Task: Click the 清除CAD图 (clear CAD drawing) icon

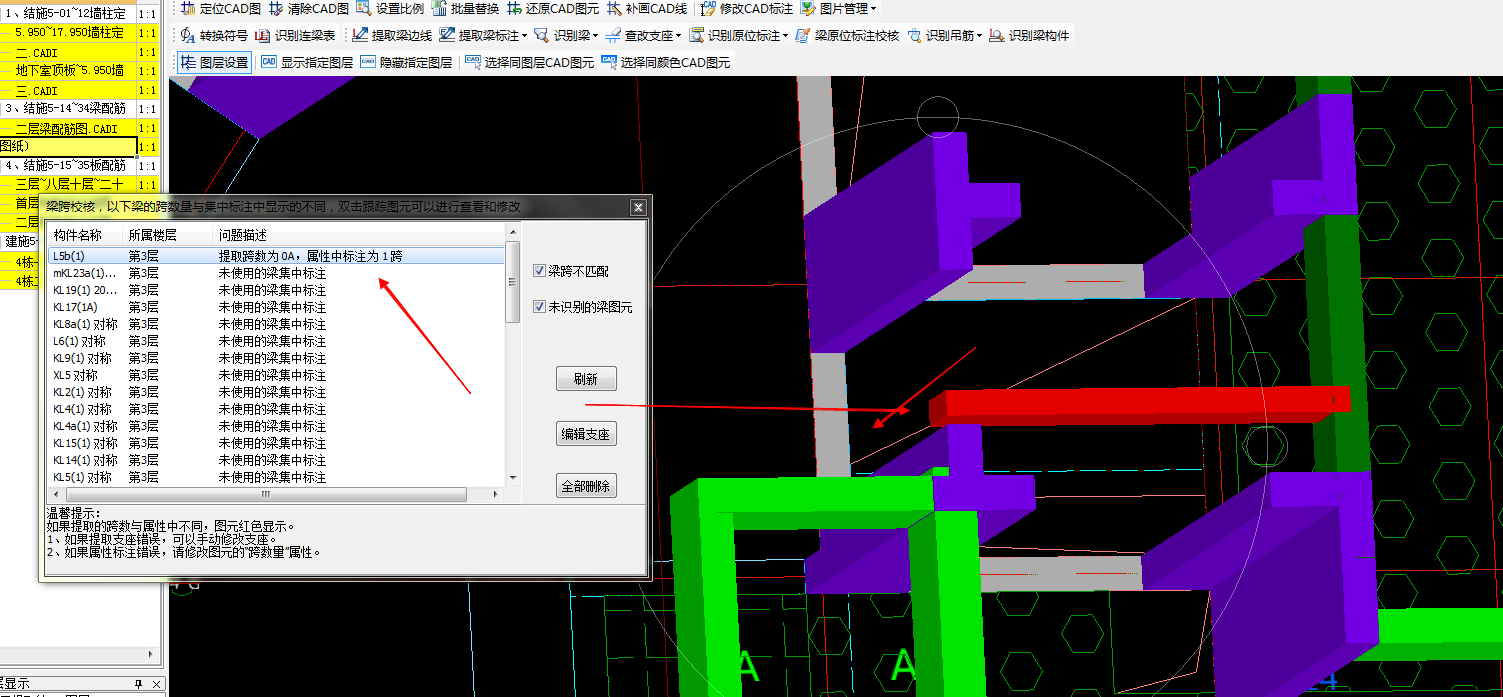Action: point(277,9)
